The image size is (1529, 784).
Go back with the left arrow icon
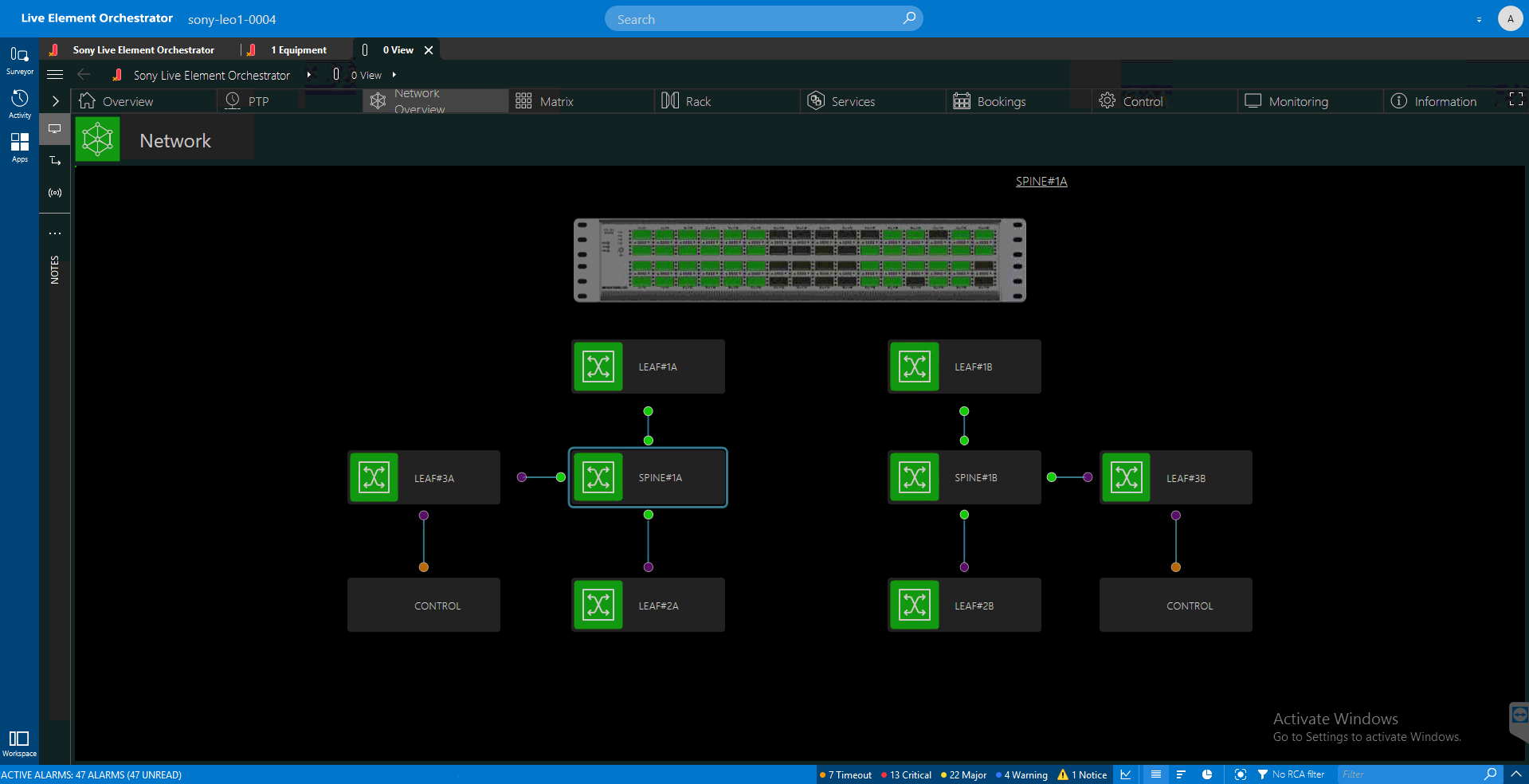pos(84,75)
